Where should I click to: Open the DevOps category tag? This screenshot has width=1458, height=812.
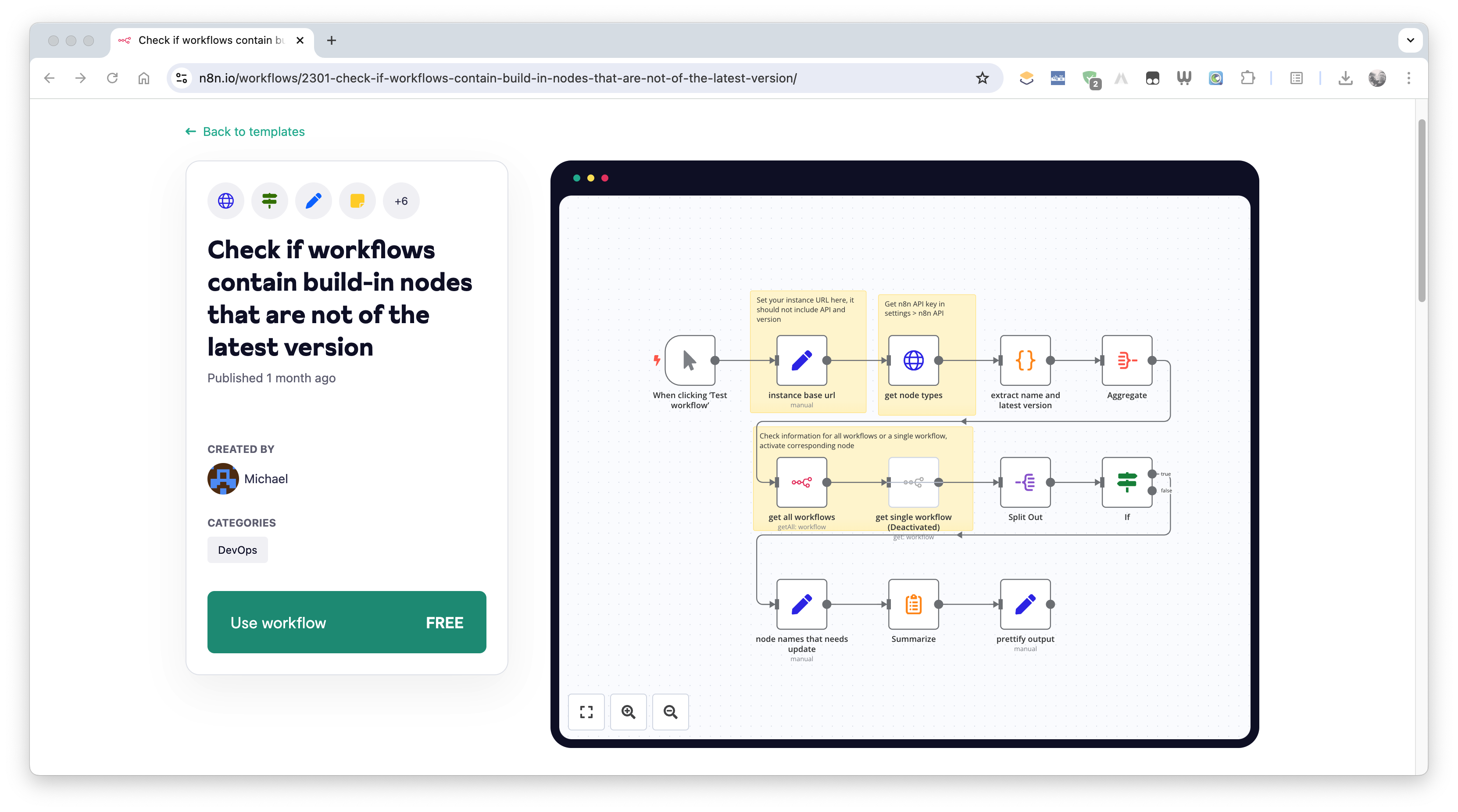tap(237, 550)
